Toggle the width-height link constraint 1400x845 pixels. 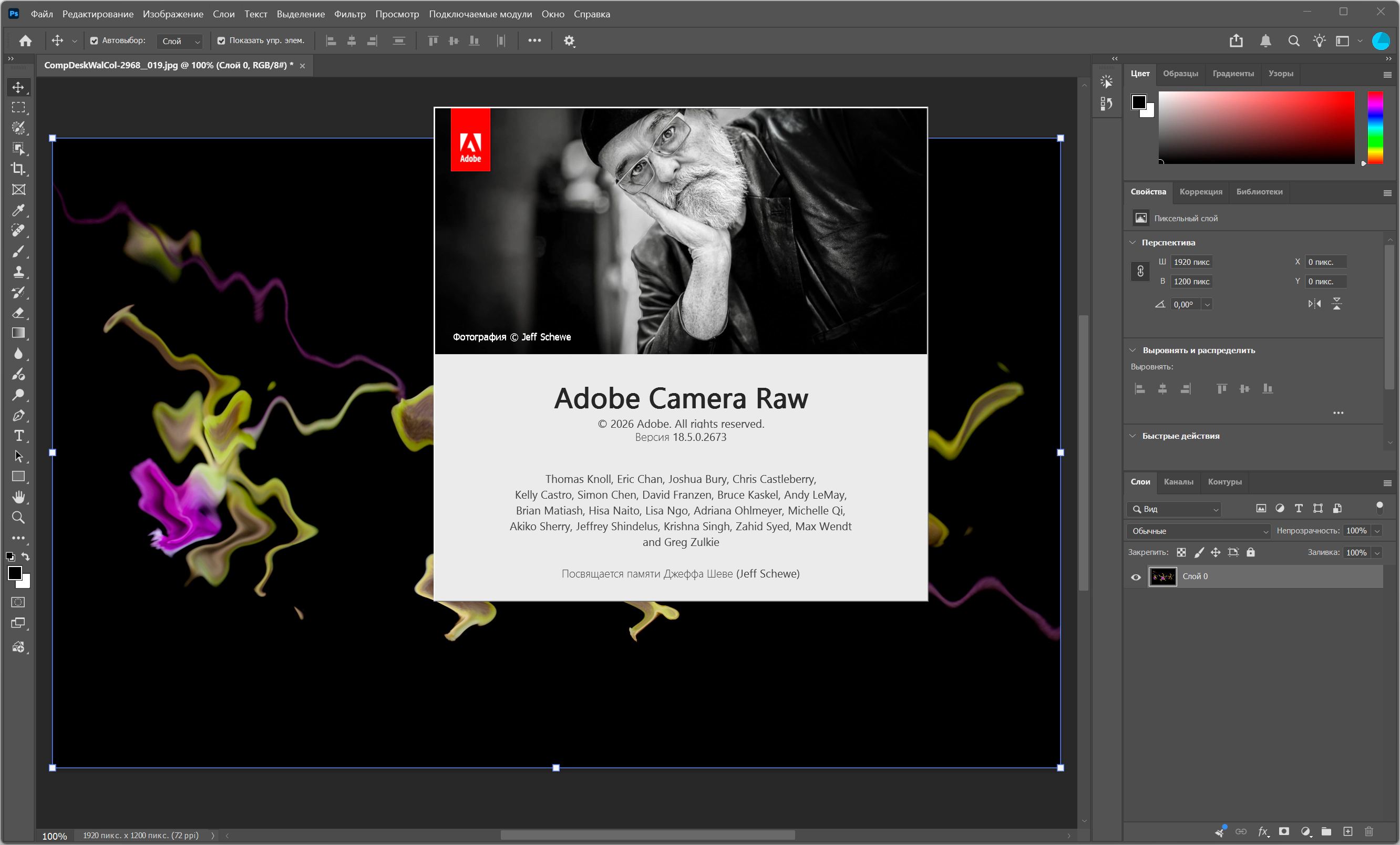click(1140, 272)
